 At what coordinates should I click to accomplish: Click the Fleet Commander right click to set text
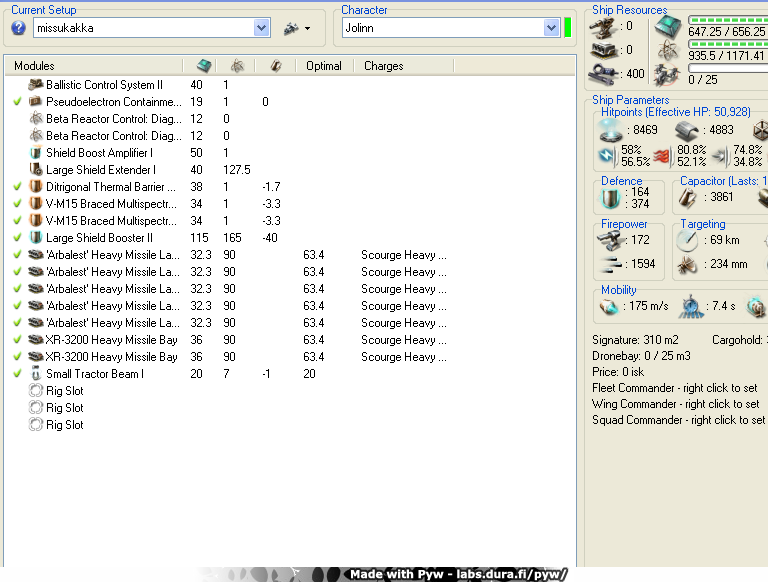coord(675,388)
